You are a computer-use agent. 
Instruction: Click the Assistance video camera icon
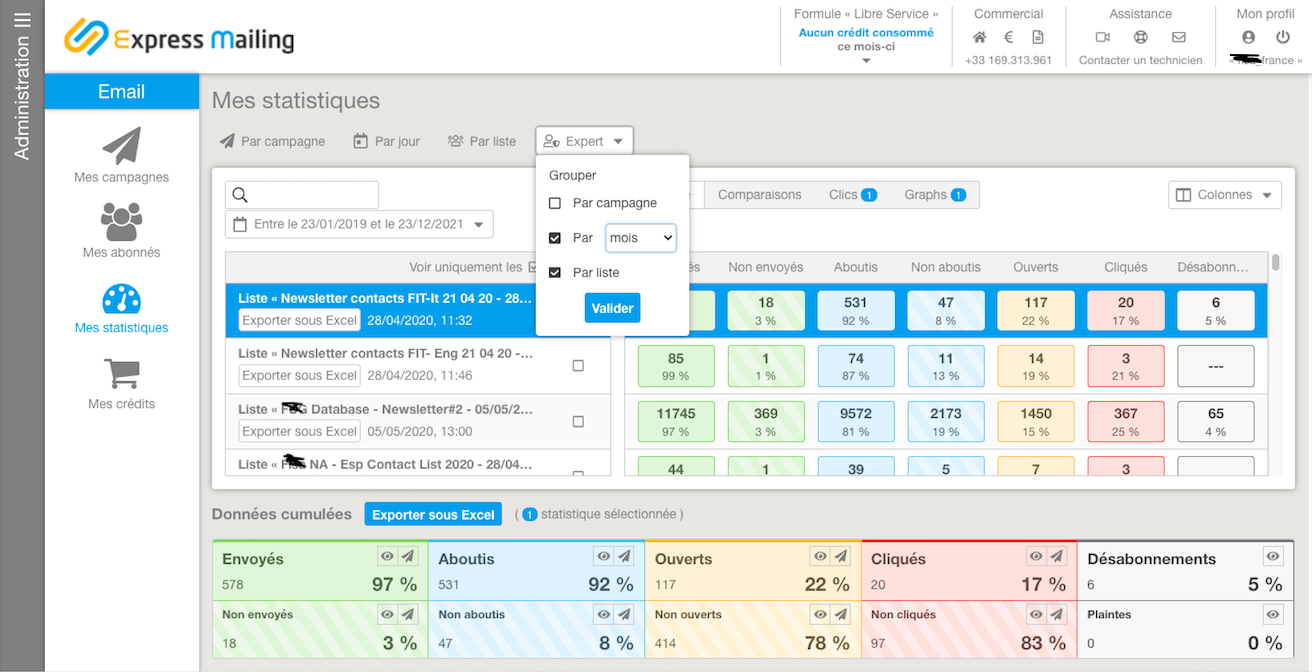tap(1103, 37)
